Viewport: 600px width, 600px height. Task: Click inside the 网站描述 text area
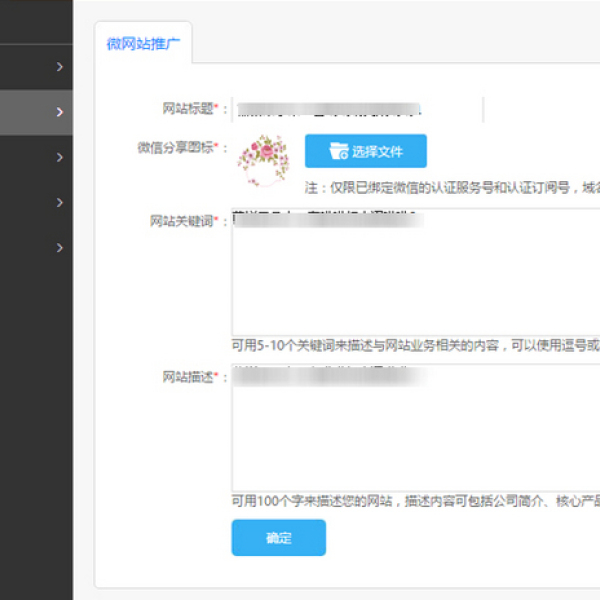pyautogui.click(x=415, y=430)
